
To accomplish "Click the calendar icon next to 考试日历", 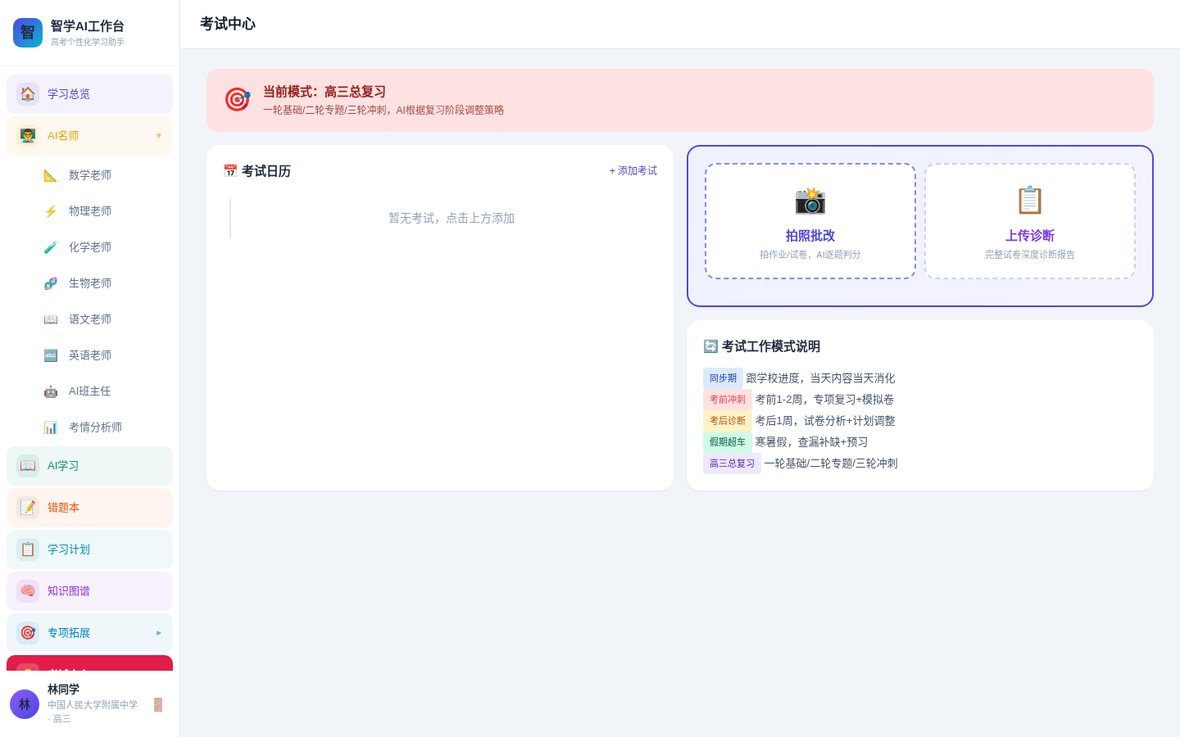I will point(230,171).
